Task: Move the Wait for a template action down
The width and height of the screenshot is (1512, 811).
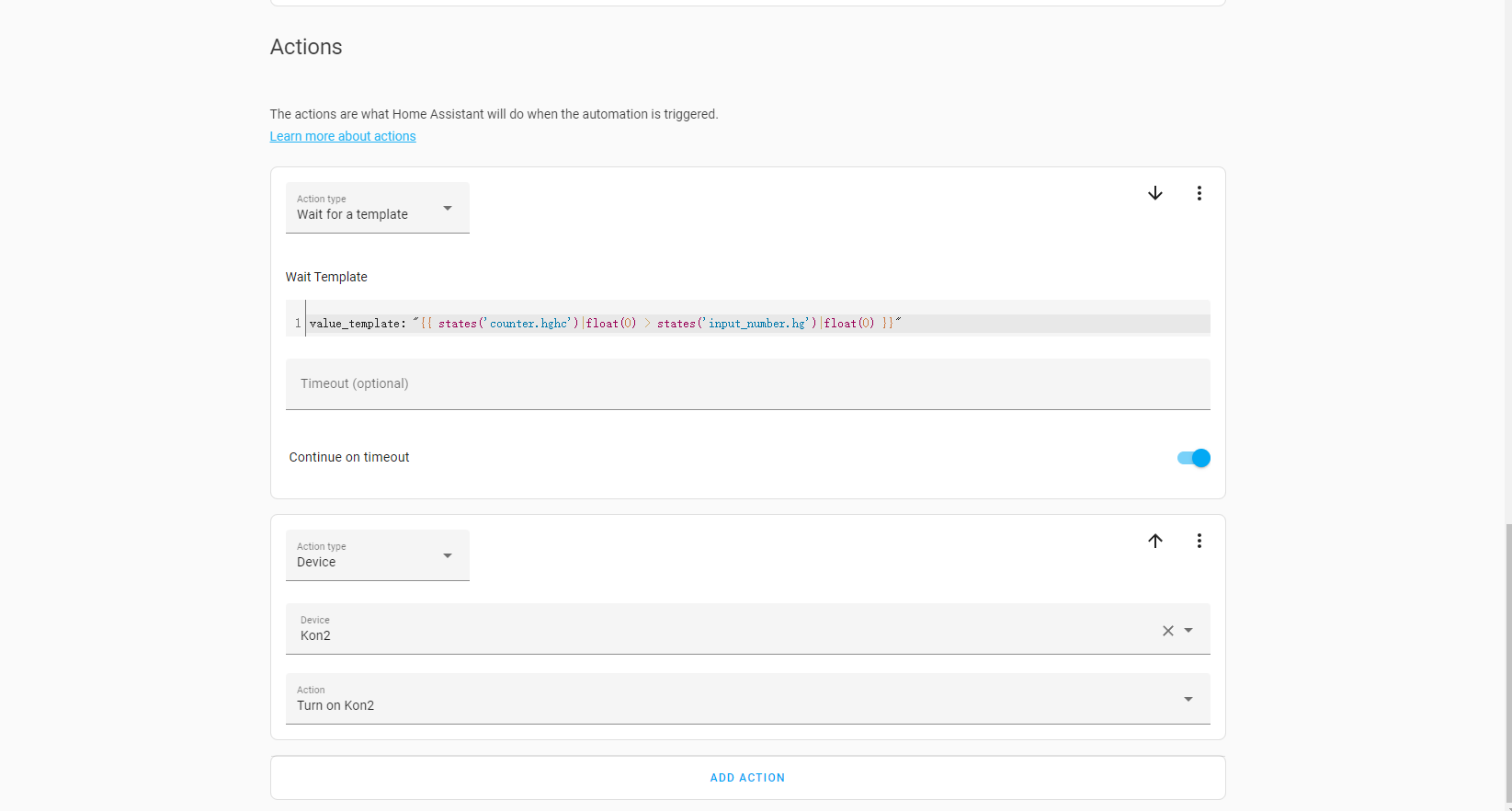Action: 1155,193
